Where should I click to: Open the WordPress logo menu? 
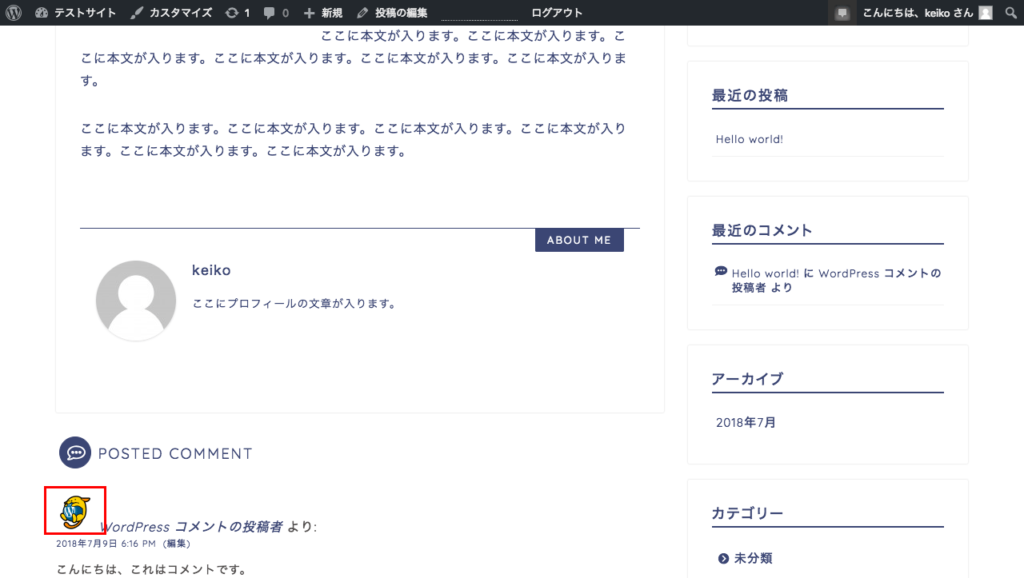point(14,12)
